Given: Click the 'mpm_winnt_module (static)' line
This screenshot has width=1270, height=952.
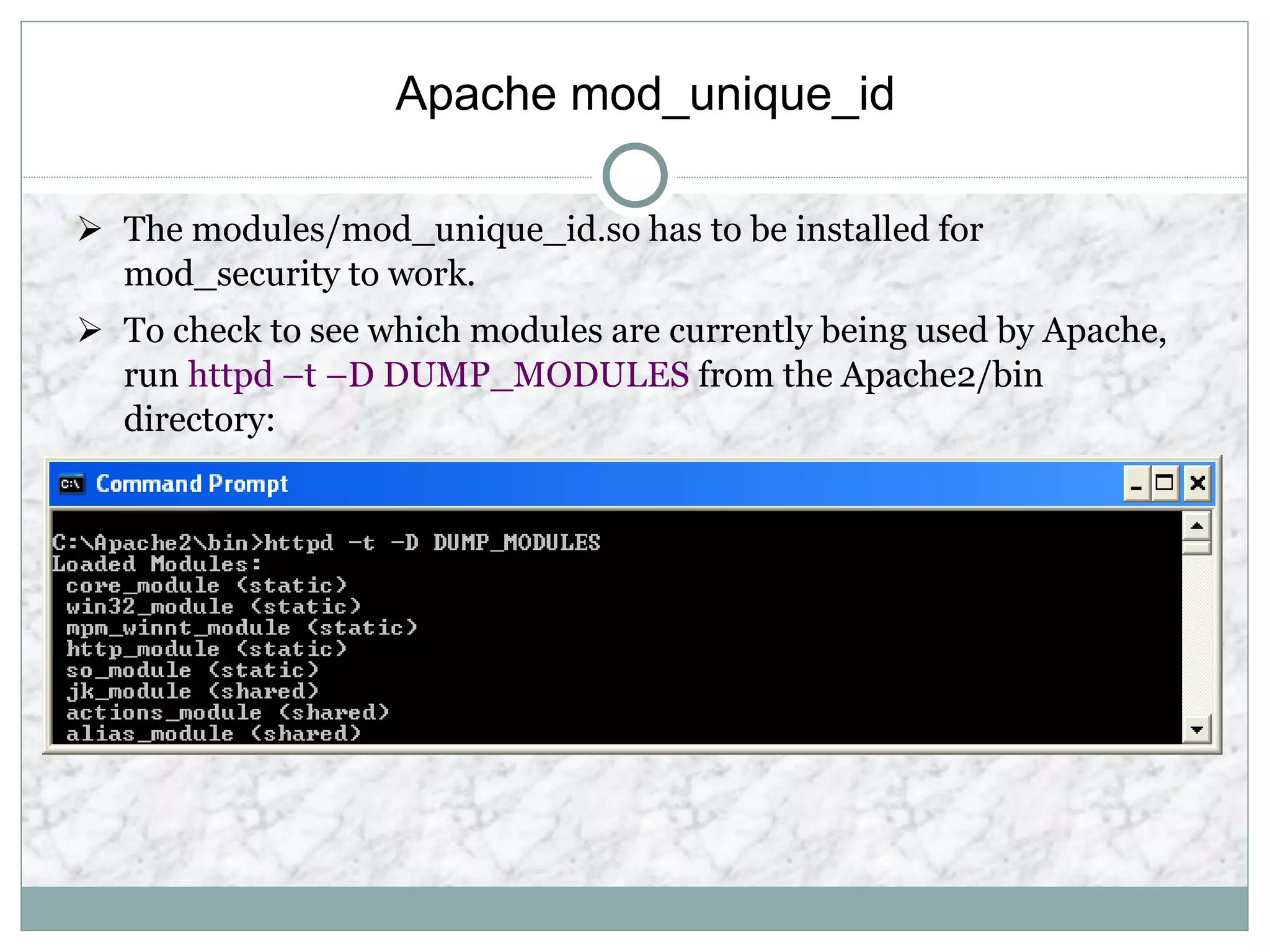Looking at the screenshot, I should [242, 627].
